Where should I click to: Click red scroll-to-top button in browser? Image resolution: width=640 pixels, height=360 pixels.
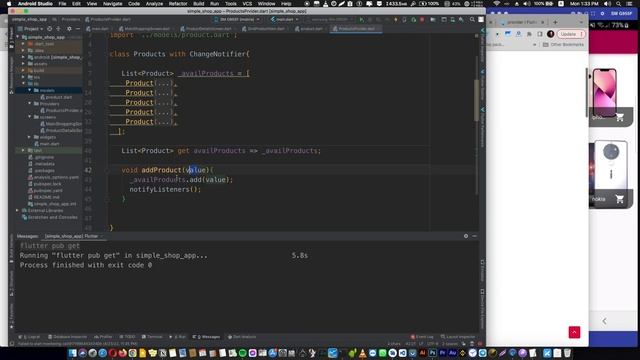click(574, 332)
